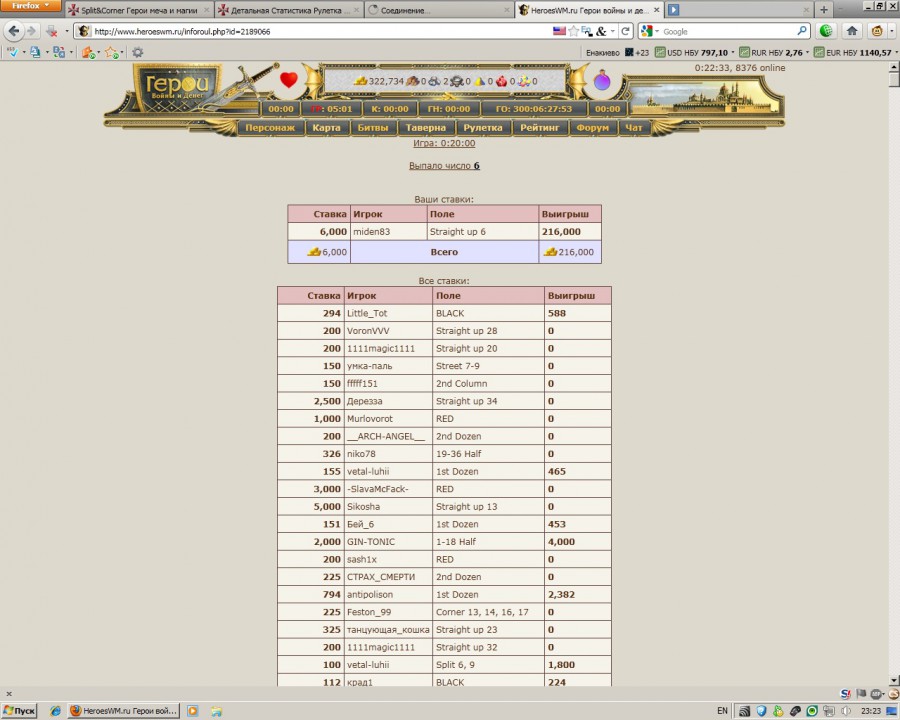
Task: Click the purple mana potion icon
Action: 602,81
